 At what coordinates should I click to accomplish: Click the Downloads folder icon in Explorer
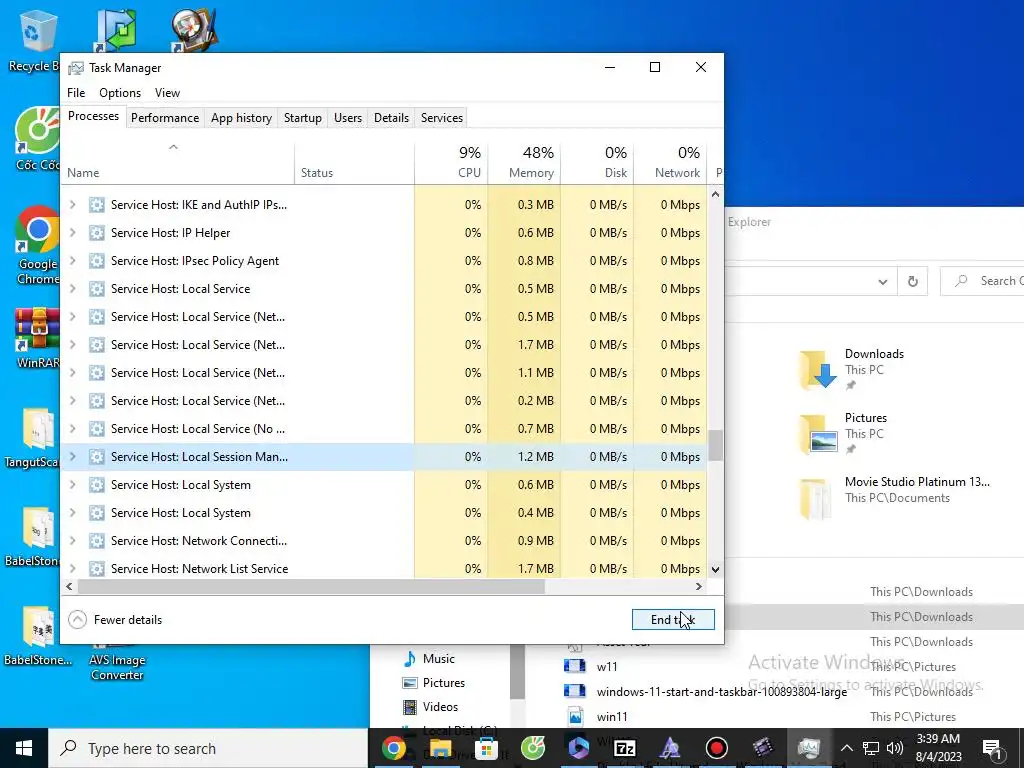[x=818, y=369]
